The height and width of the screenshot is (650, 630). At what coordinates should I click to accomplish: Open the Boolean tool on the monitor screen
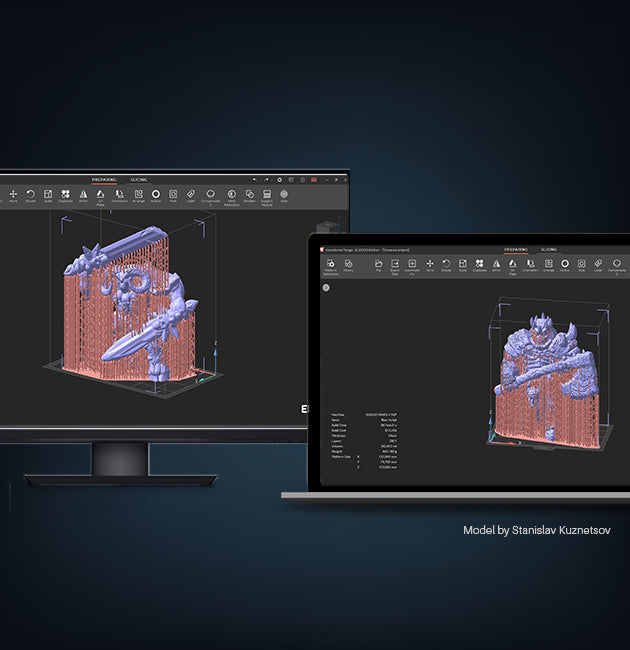point(249,195)
